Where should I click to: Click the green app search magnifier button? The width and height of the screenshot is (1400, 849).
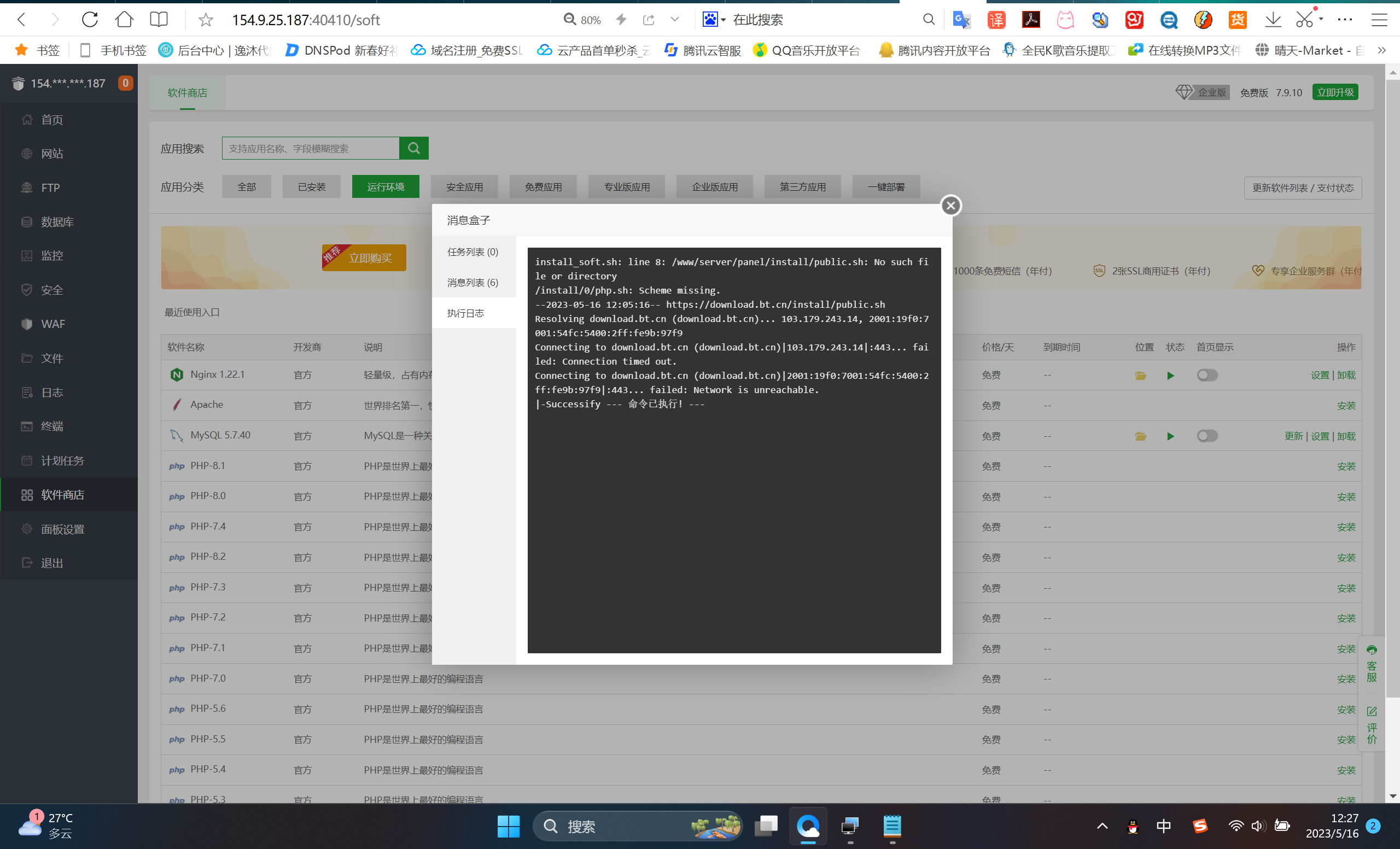click(414, 148)
